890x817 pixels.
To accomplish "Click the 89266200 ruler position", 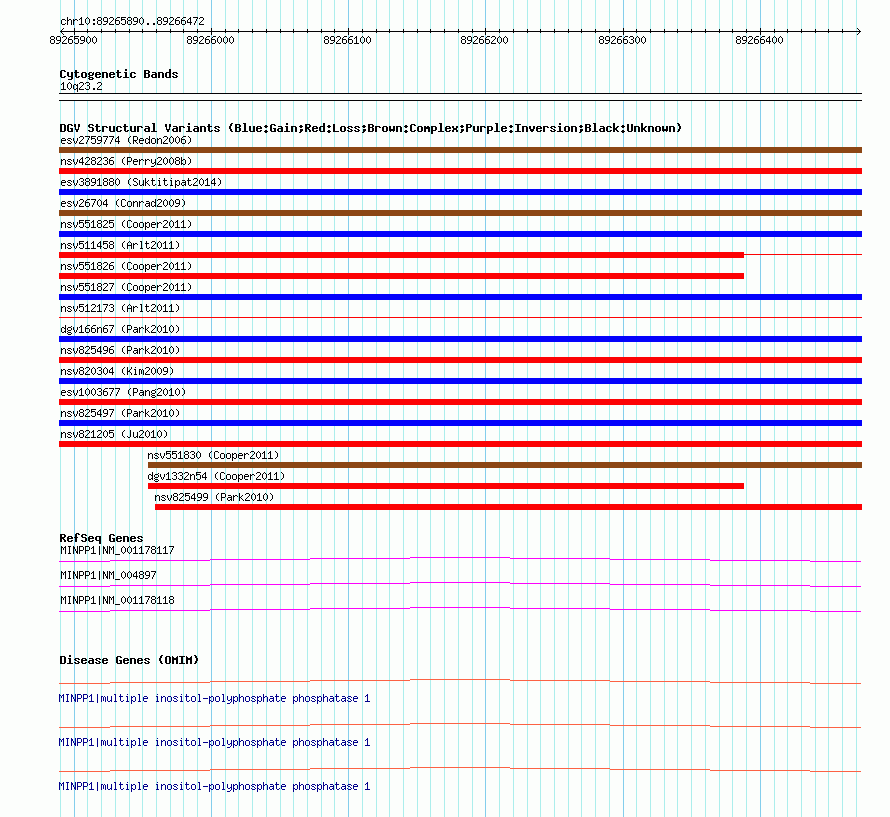I will pyautogui.click(x=485, y=40).
